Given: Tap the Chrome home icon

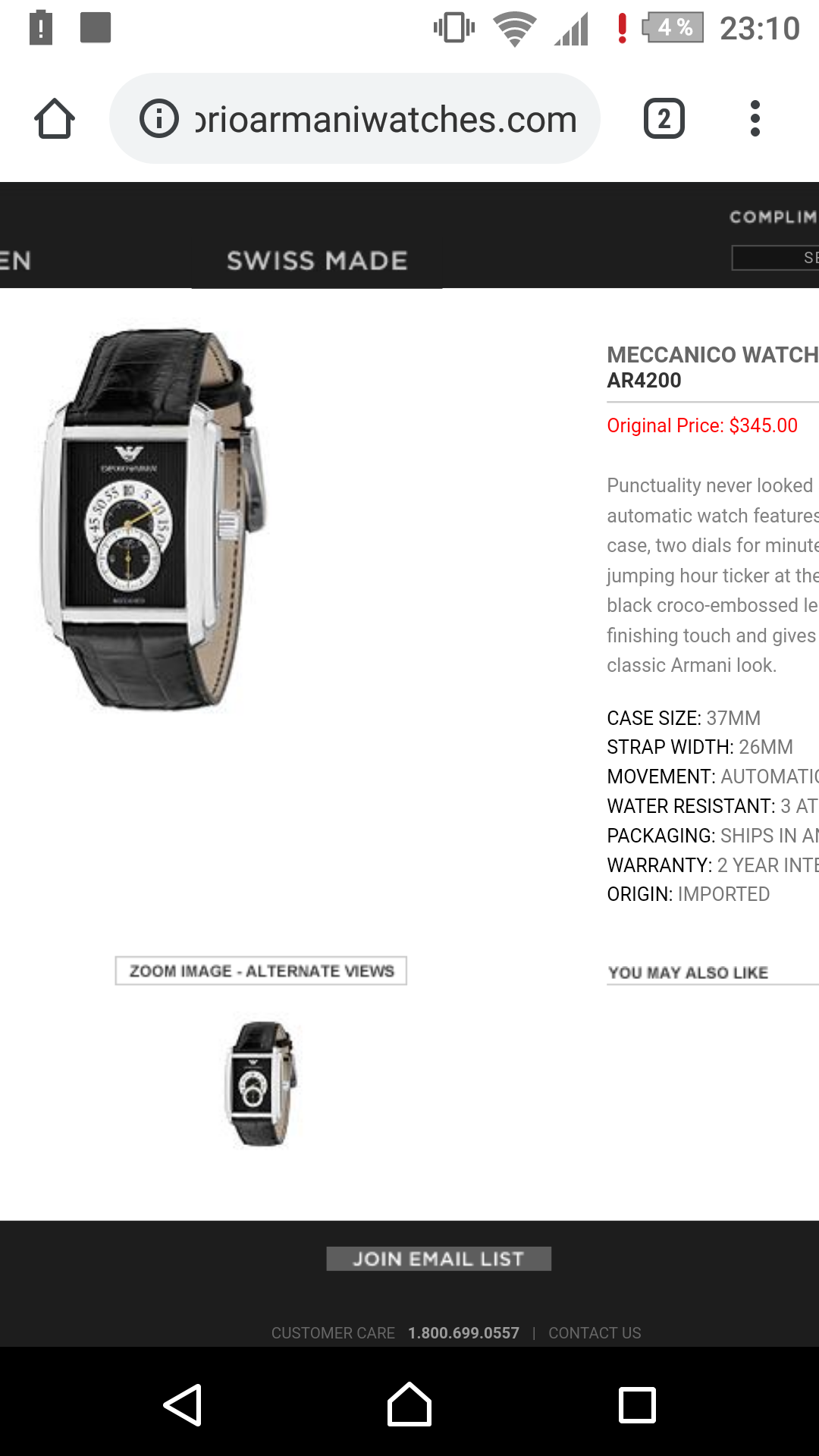Looking at the screenshot, I should [55, 119].
